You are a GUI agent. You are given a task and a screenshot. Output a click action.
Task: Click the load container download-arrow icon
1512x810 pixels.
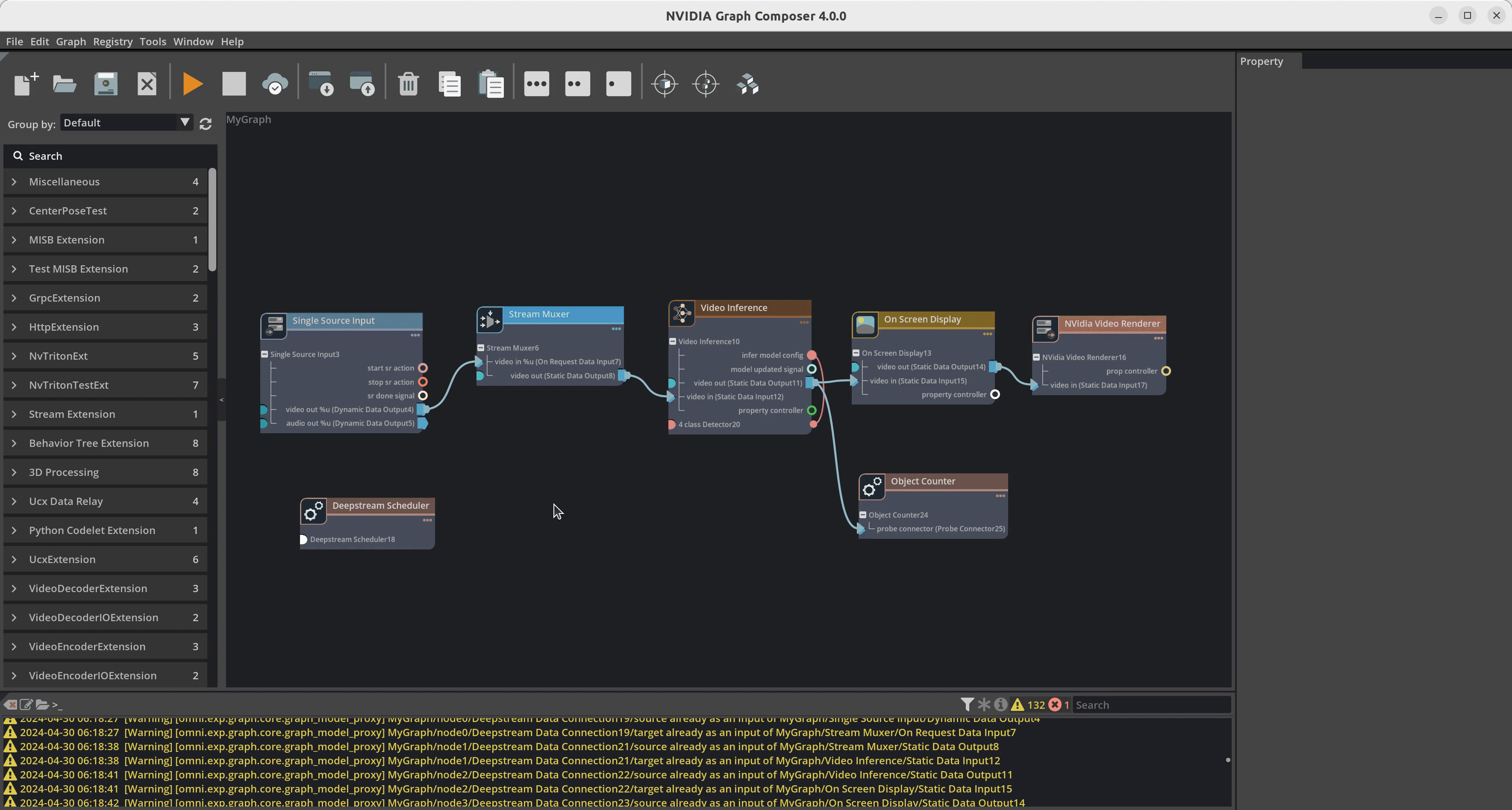point(321,84)
